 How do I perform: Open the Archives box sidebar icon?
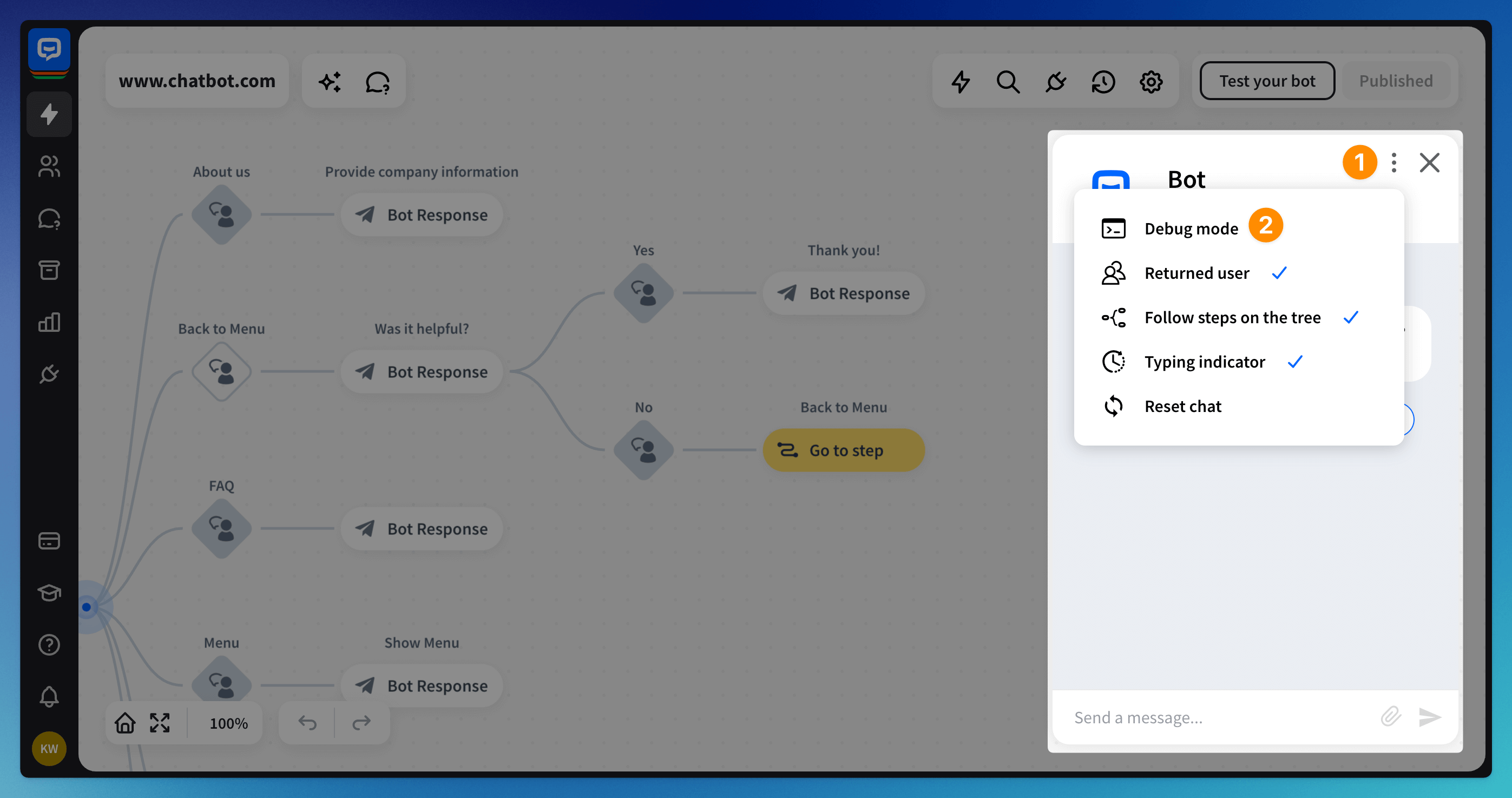(x=49, y=271)
